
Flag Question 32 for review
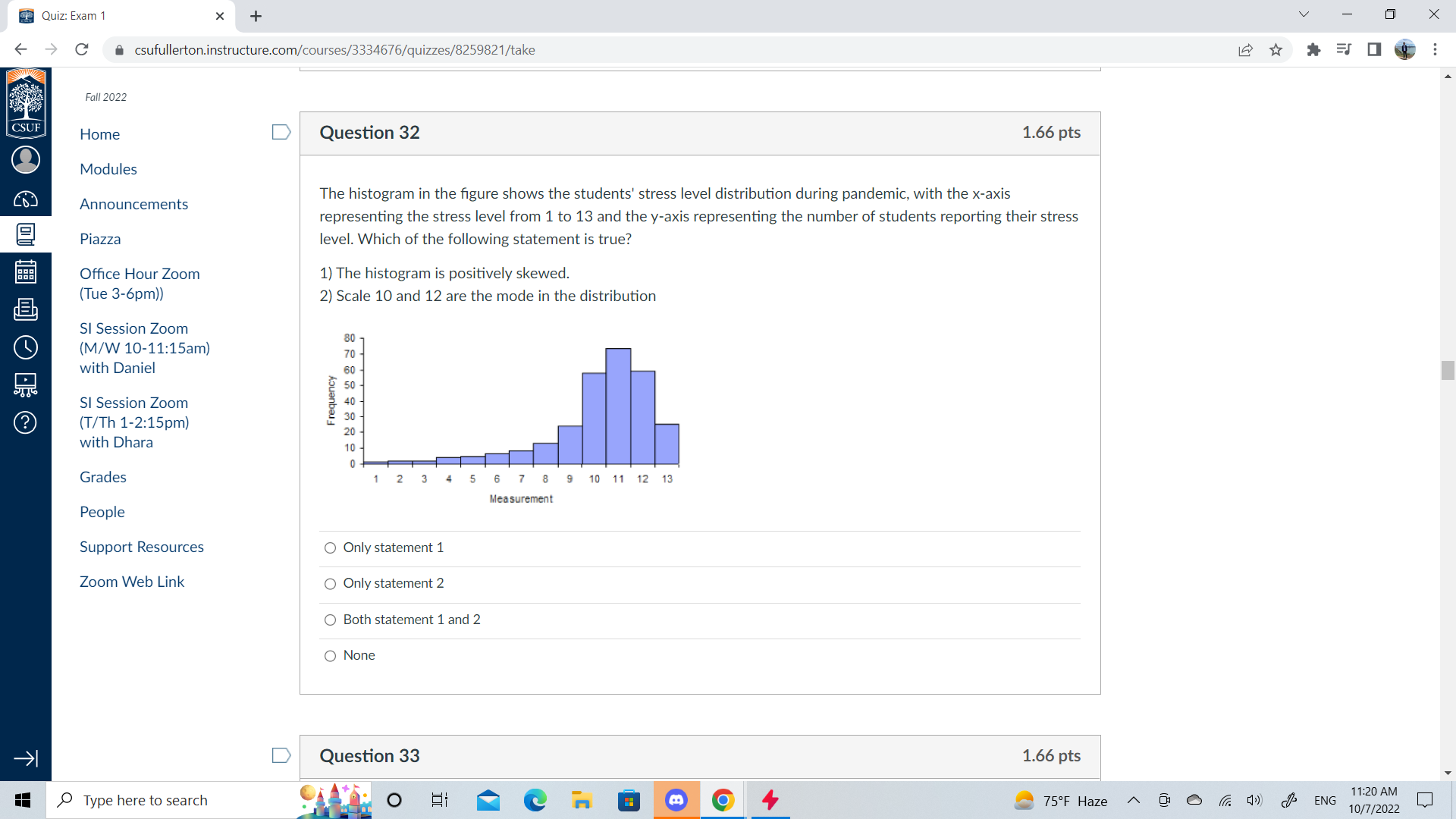[x=281, y=133]
